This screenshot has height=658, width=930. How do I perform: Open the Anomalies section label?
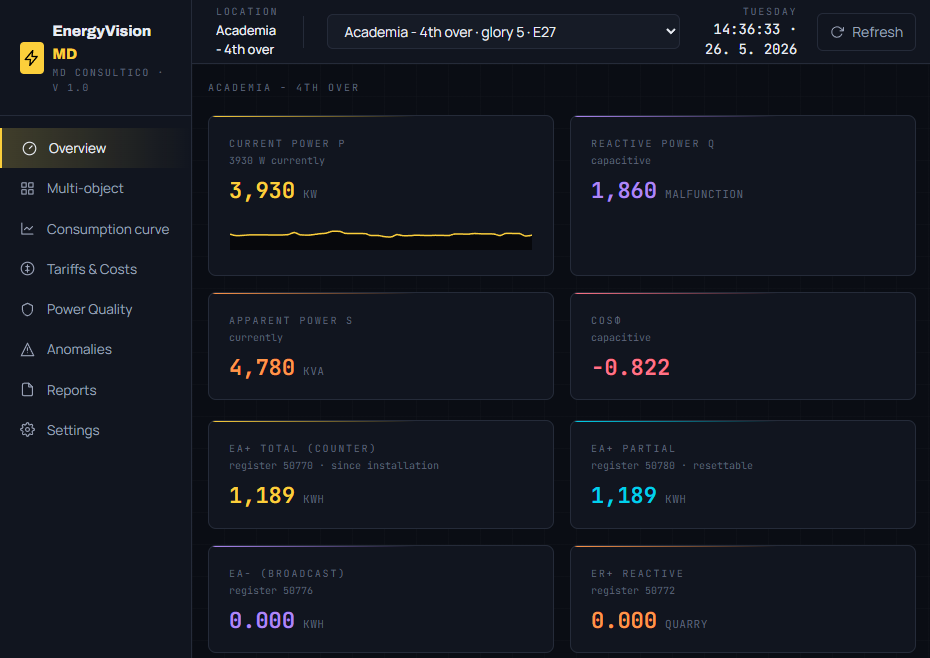(79, 349)
